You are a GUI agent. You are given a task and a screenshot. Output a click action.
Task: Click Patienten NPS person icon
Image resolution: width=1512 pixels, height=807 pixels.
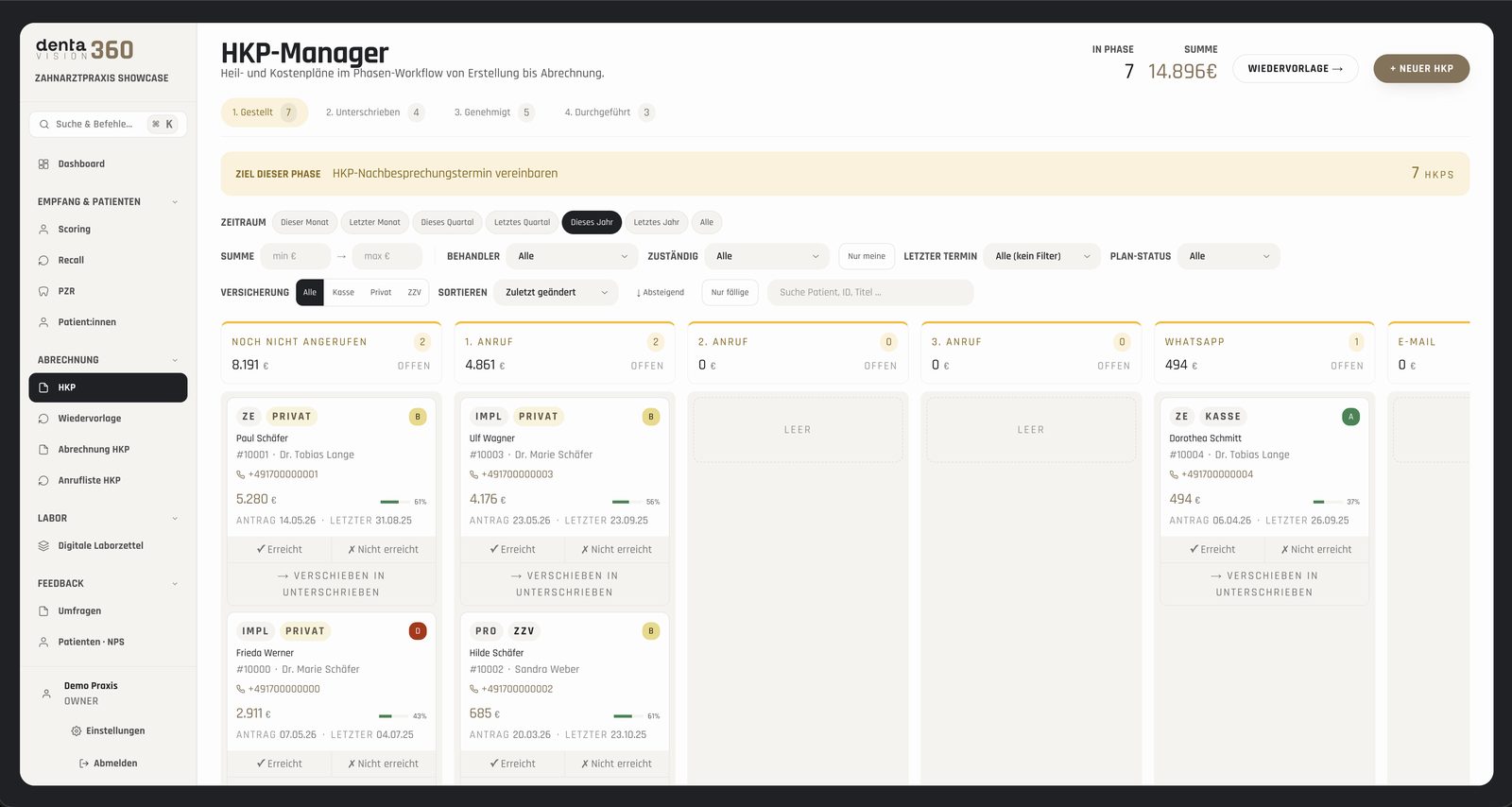43,643
